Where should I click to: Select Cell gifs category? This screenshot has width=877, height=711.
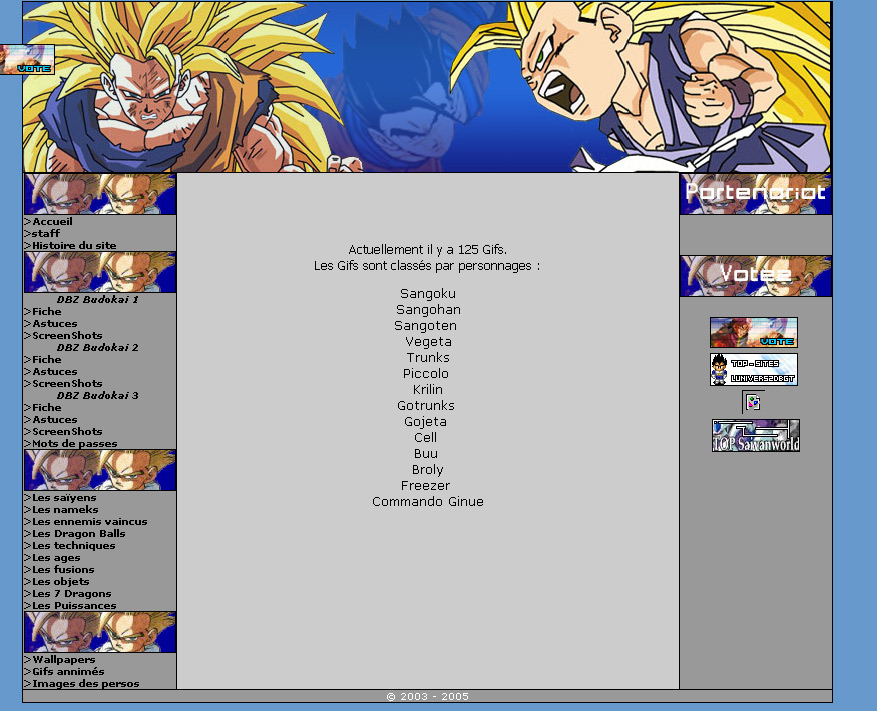(x=426, y=437)
